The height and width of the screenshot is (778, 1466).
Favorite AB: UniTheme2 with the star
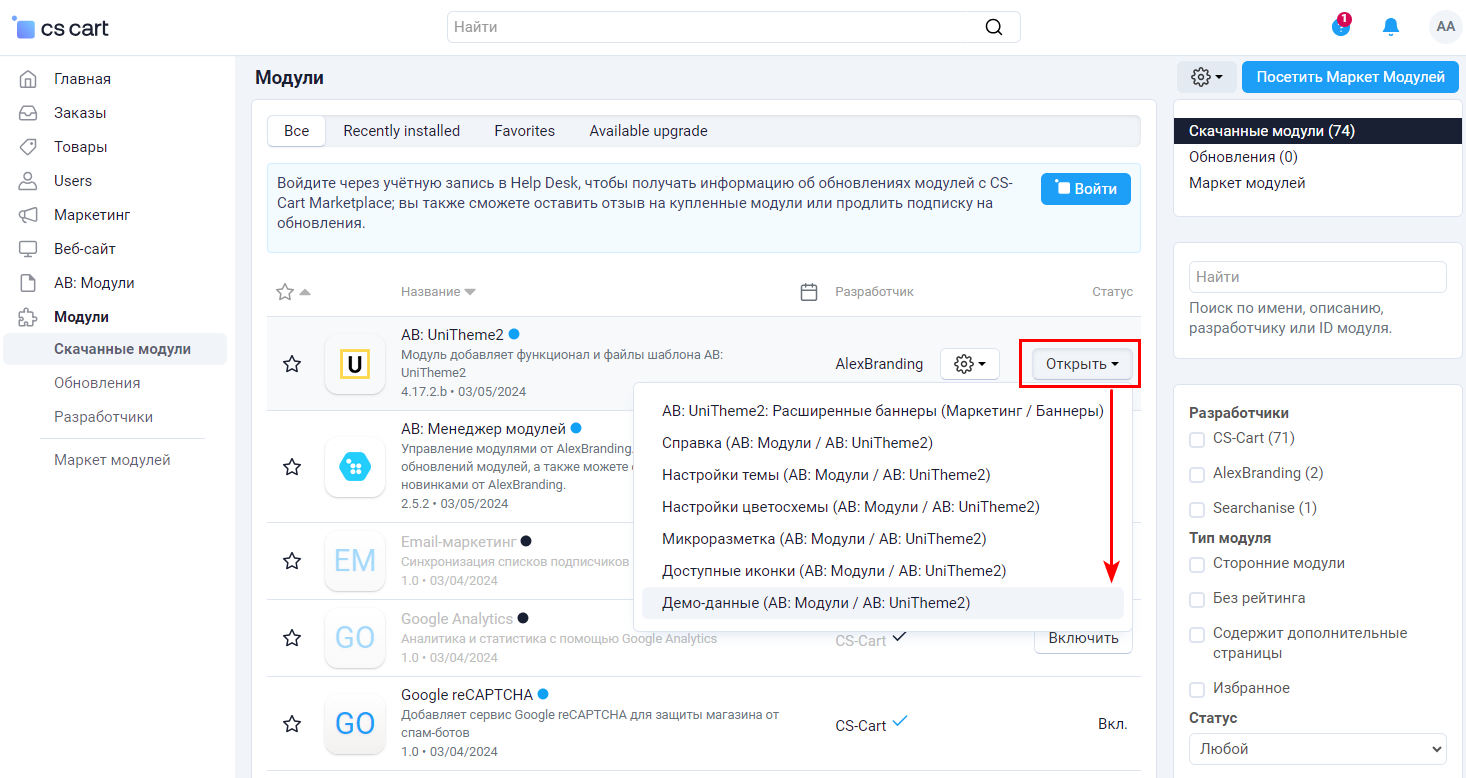coord(292,364)
